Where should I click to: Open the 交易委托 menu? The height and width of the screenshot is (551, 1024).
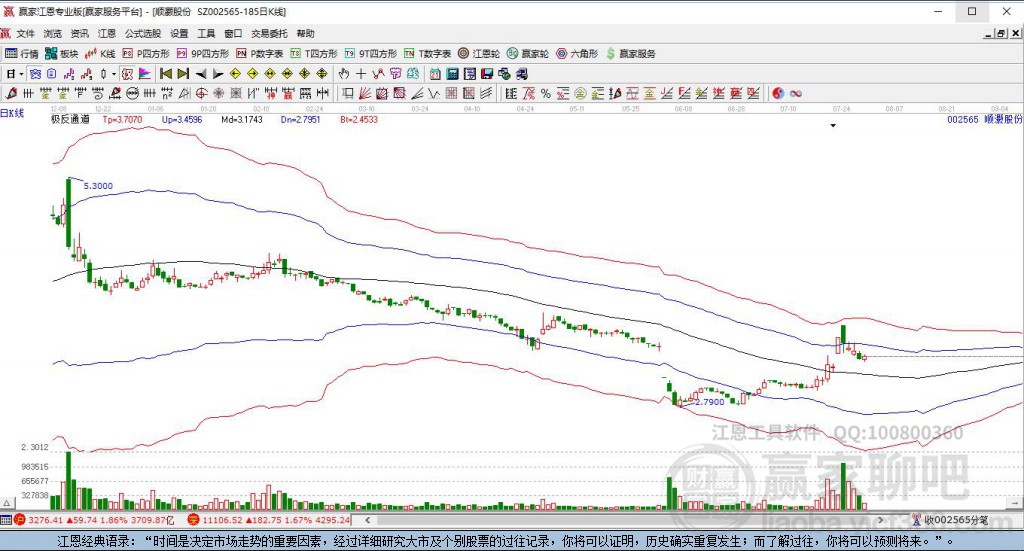pos(269,33)
